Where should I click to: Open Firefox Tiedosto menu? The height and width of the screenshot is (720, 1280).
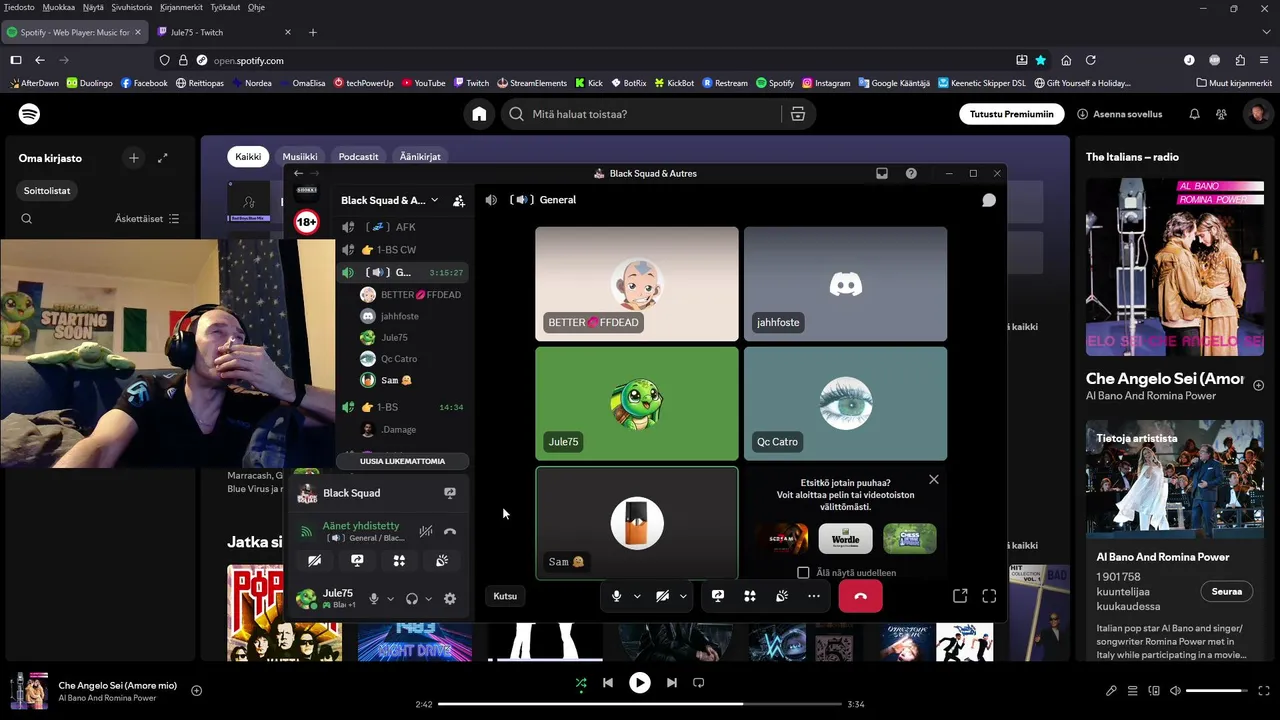tap(19, 7)
